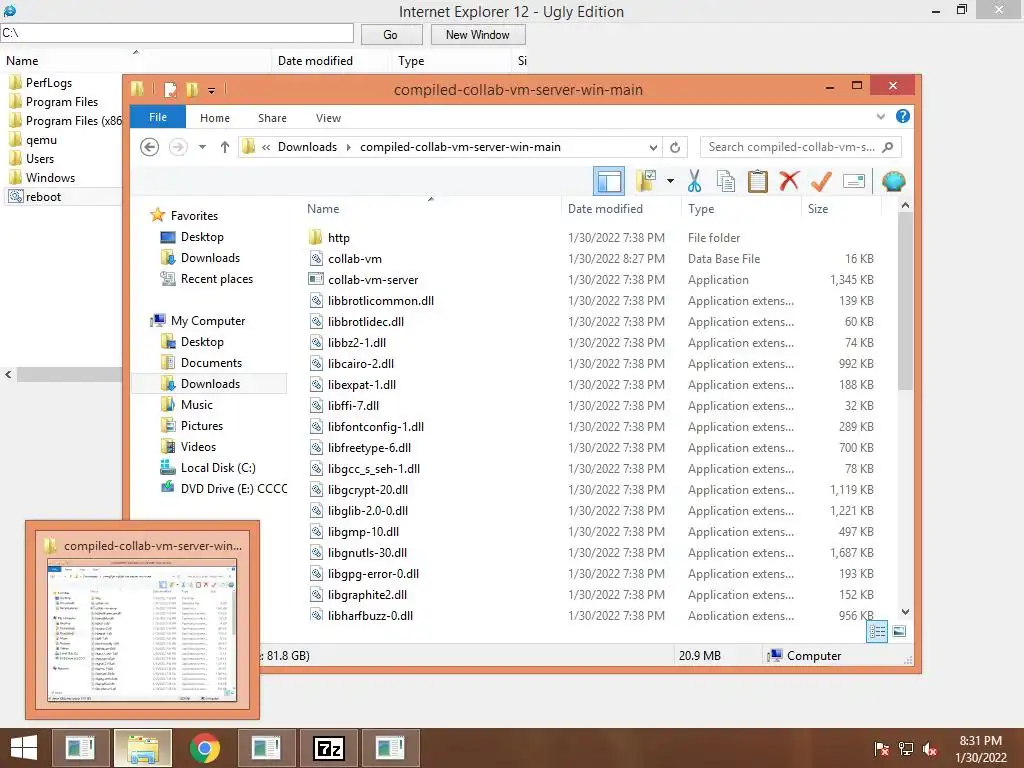Click the Go button in Internet Explorer
The image size is (1024, 768).
[391, 35]
